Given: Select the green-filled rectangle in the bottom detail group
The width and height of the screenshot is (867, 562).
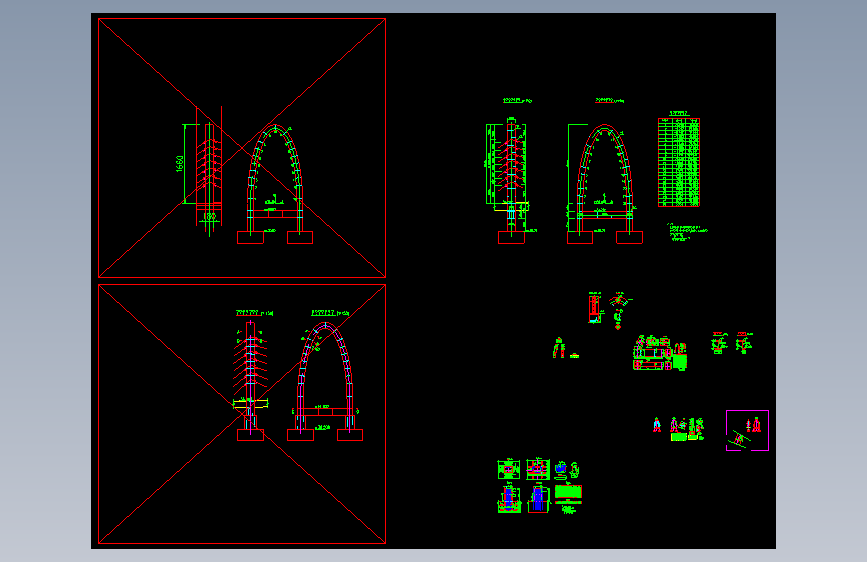Looking at the screenshot, I should coord(568,492).
